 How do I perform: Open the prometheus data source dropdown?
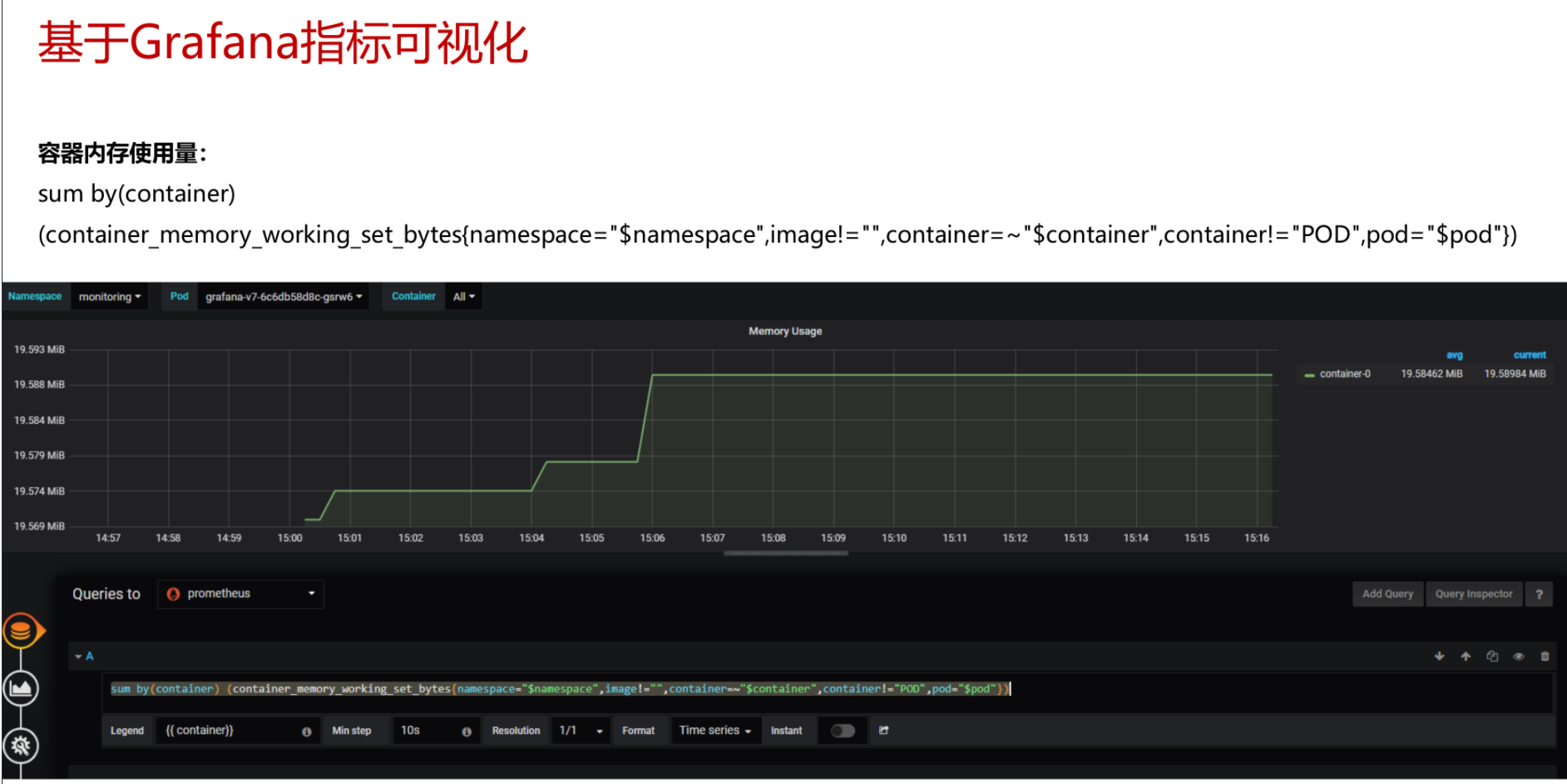(240, 594)
